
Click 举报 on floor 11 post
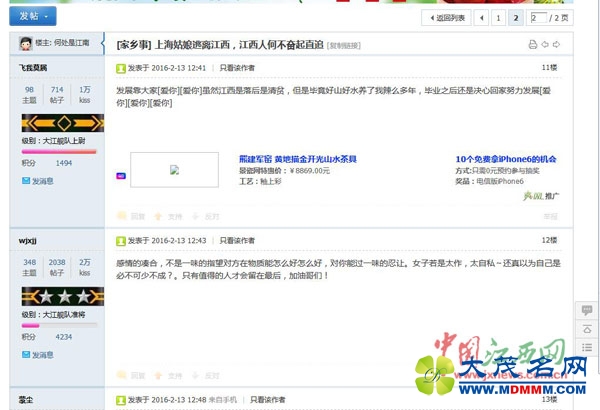[550, 216]
